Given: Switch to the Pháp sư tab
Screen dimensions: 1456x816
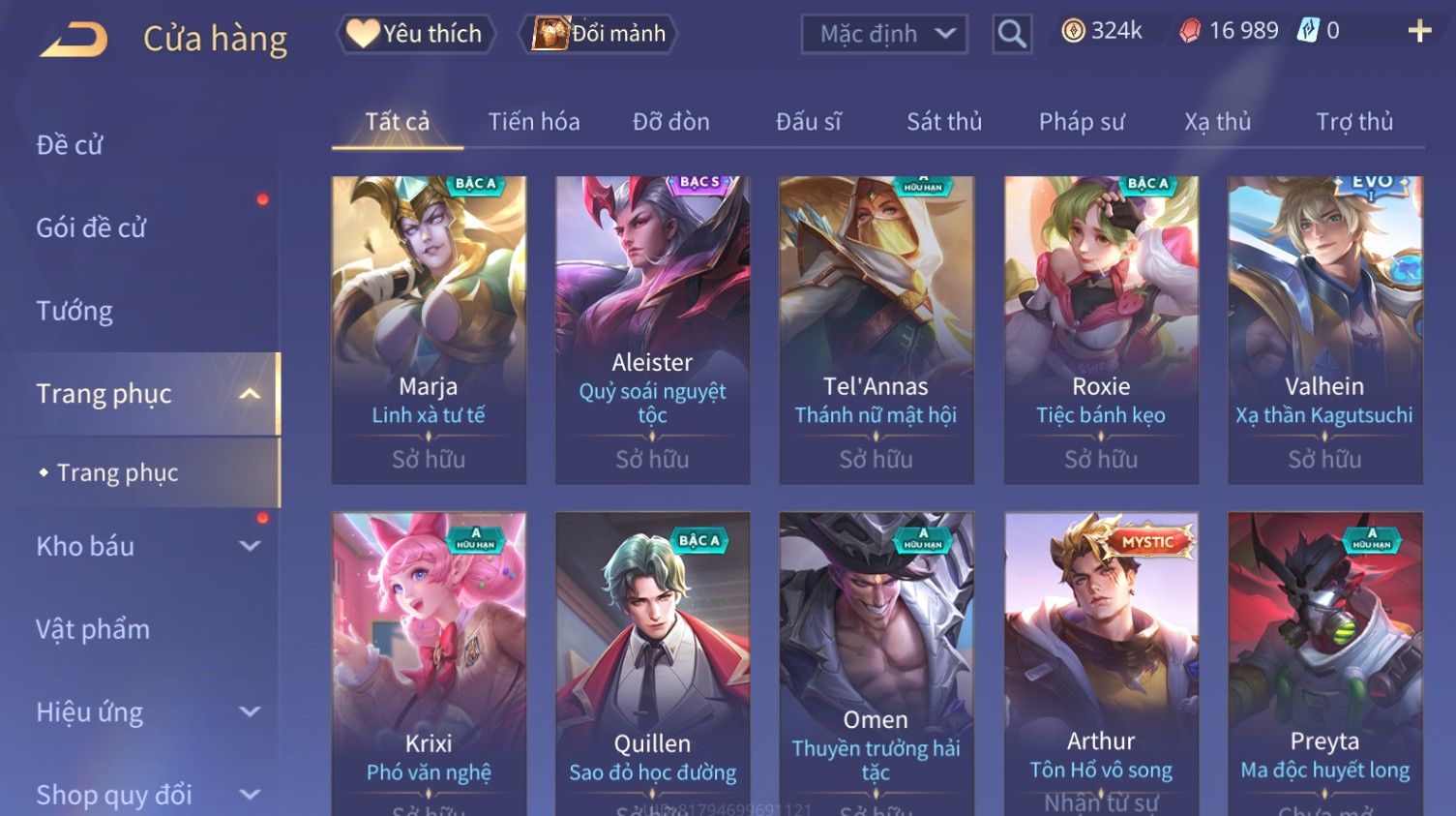Looking at the screenshot, I should [1082, 122].
